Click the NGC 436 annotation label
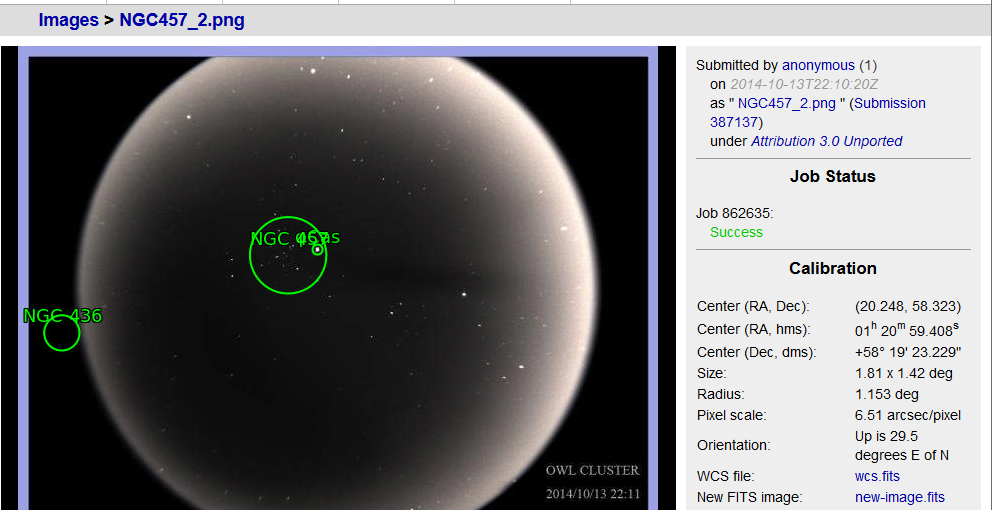The width and height of the screenshot is (992, 510). [x=62, y=316]
